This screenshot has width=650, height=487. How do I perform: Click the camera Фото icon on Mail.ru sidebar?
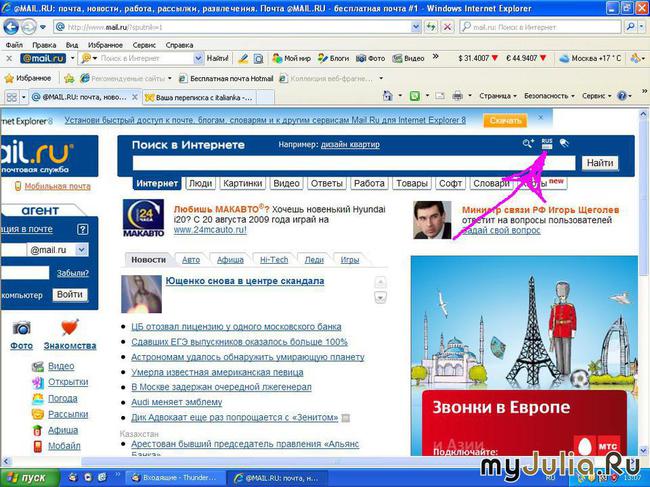pos(21,328)
